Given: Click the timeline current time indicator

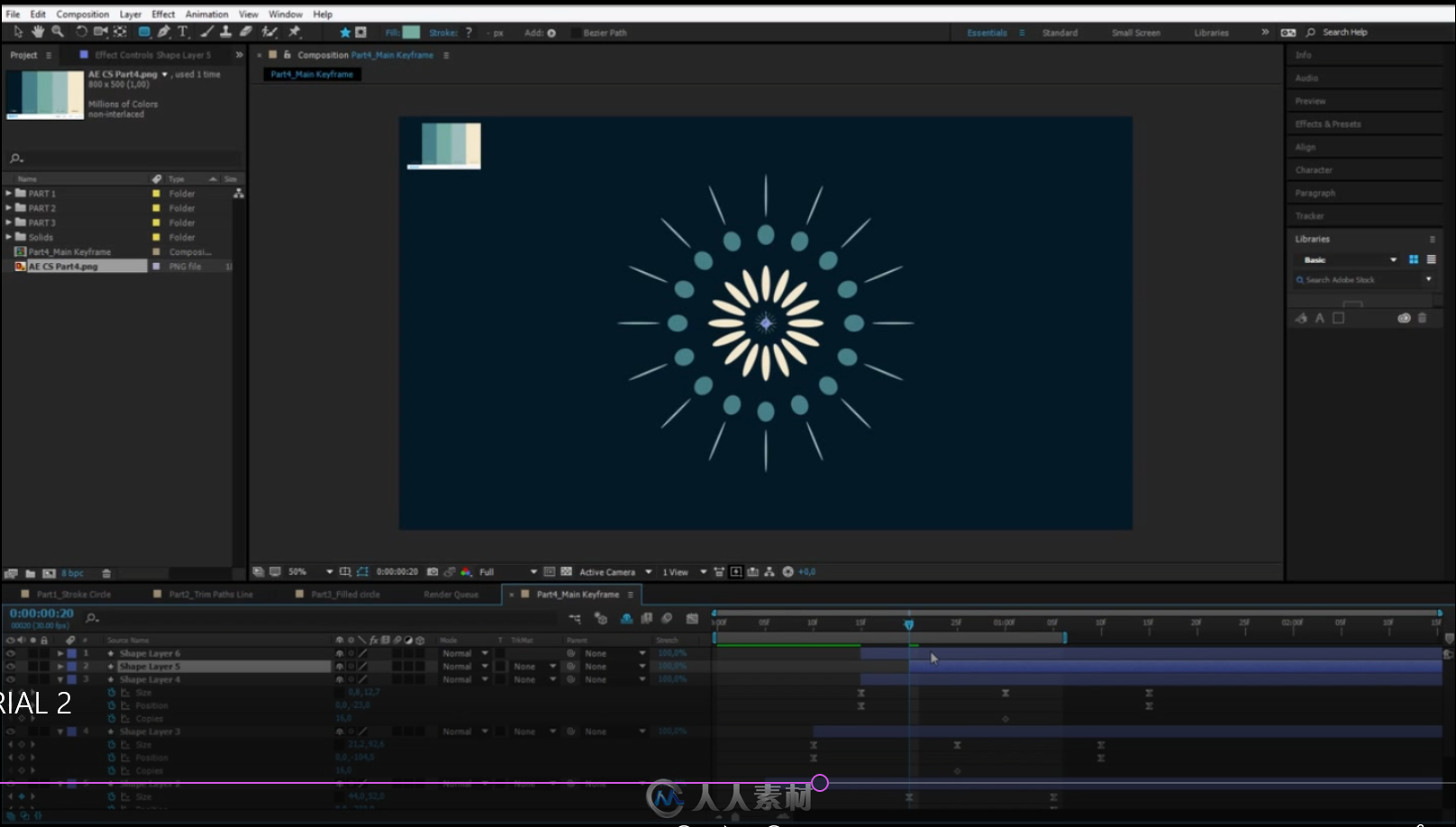Looking at the screenshot, I should 909,624.
